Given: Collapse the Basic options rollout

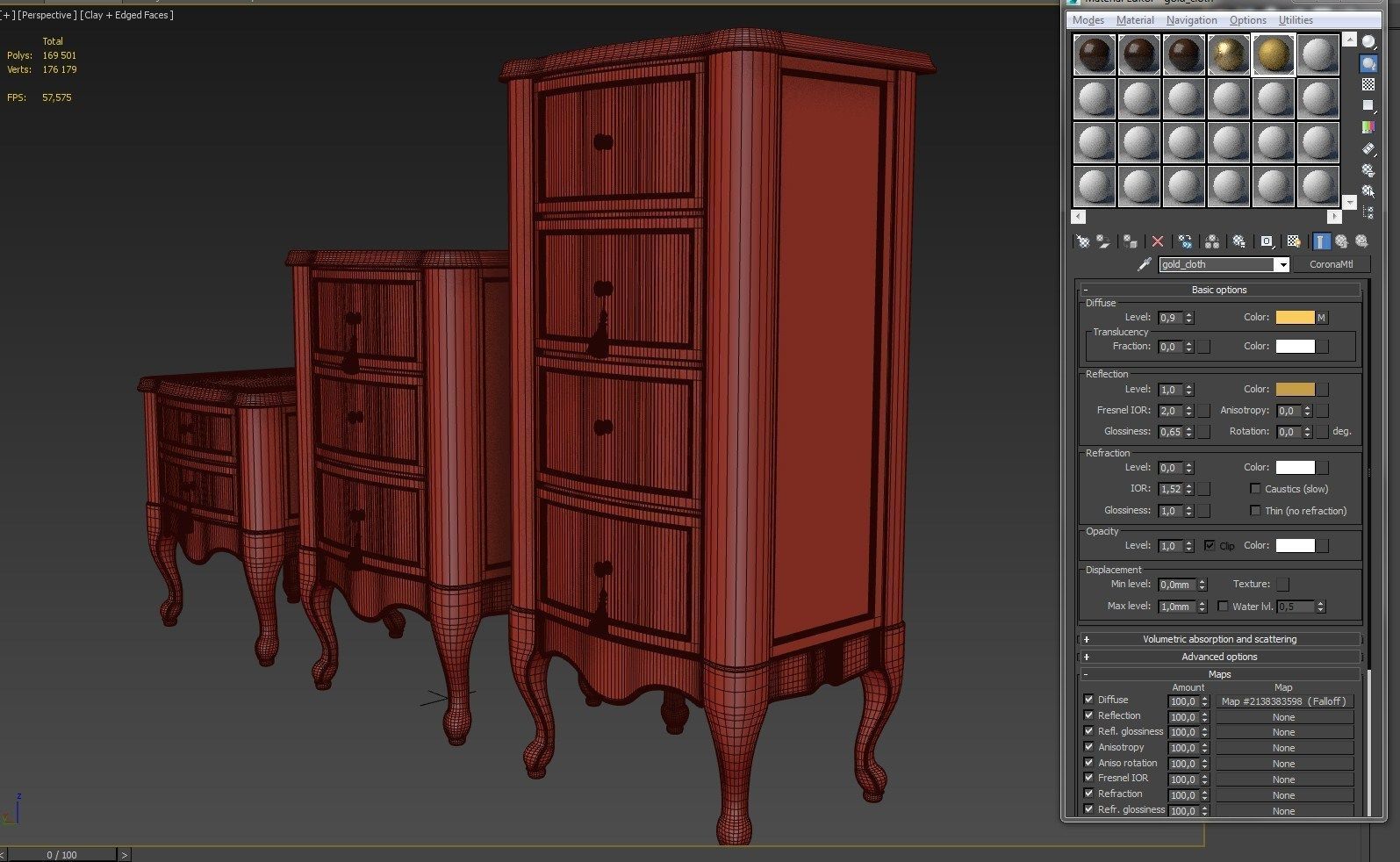Looking at the screenshot, I should (x=1219, y=290).
